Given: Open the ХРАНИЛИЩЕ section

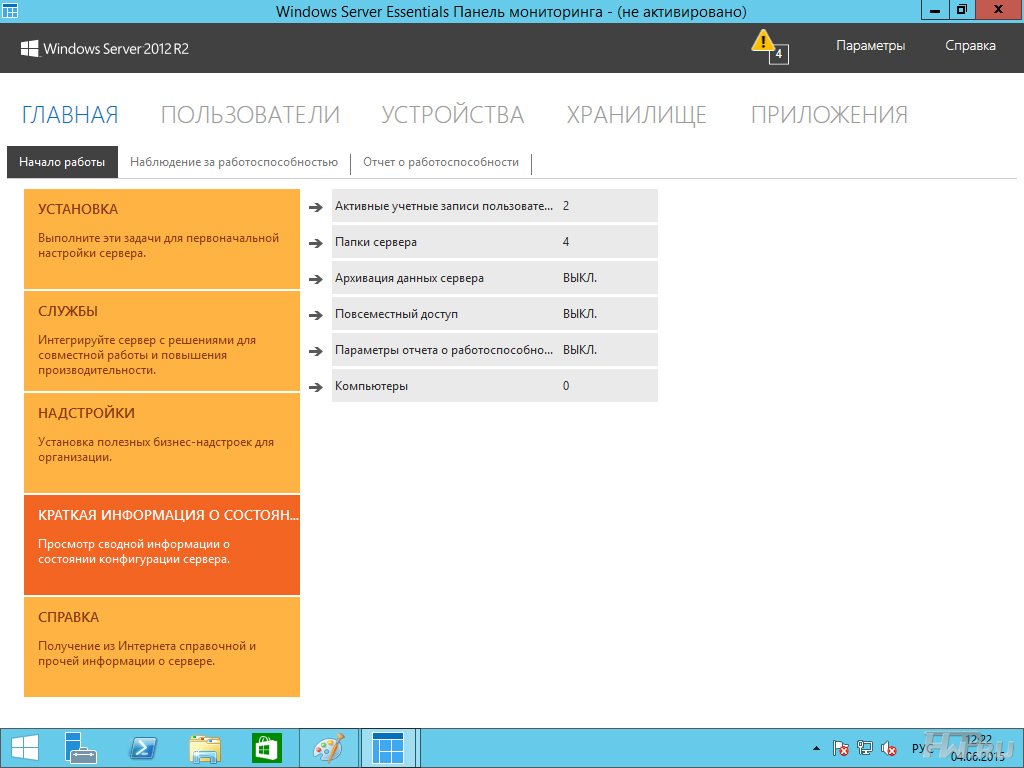Looking at the screenshot, I should click(x=637, y=114).
